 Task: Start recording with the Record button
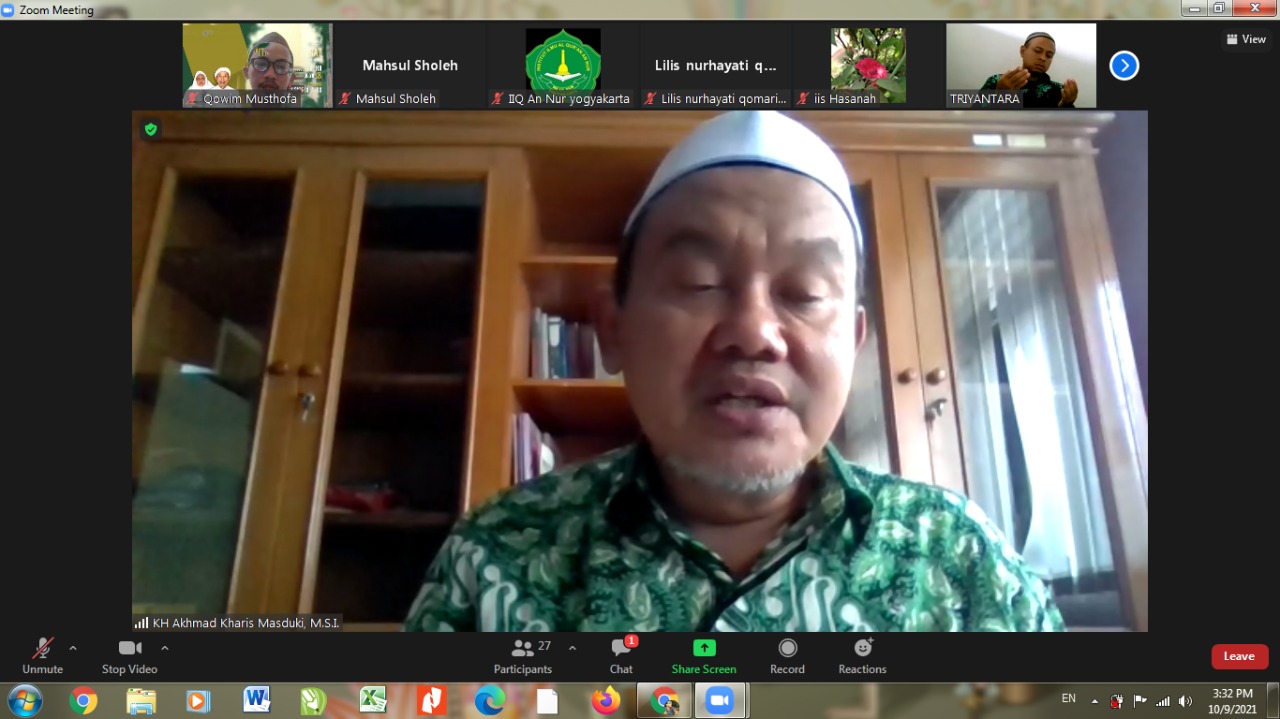(x=787, y=655)
